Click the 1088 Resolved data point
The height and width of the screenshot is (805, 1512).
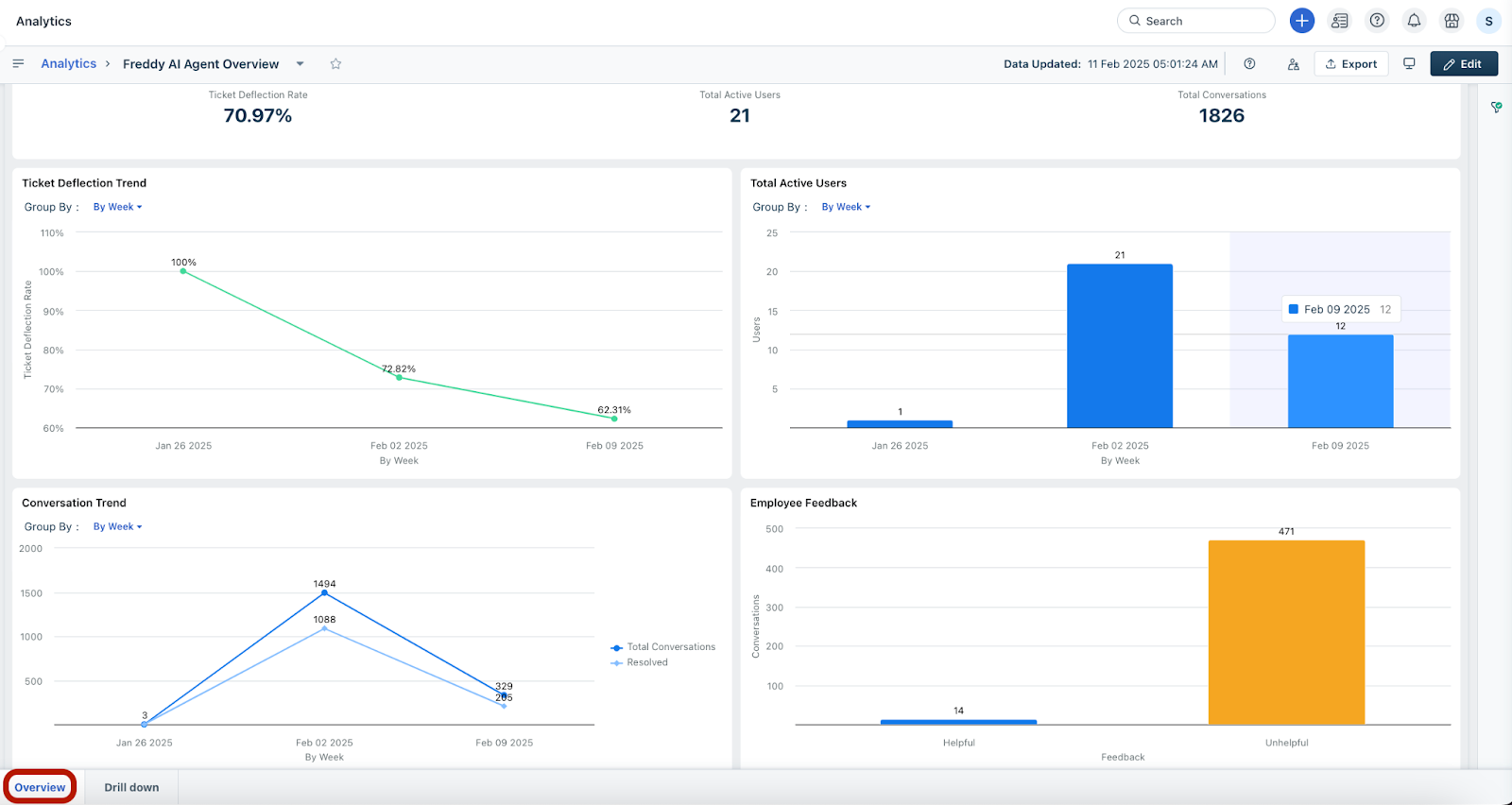[324, 628]
